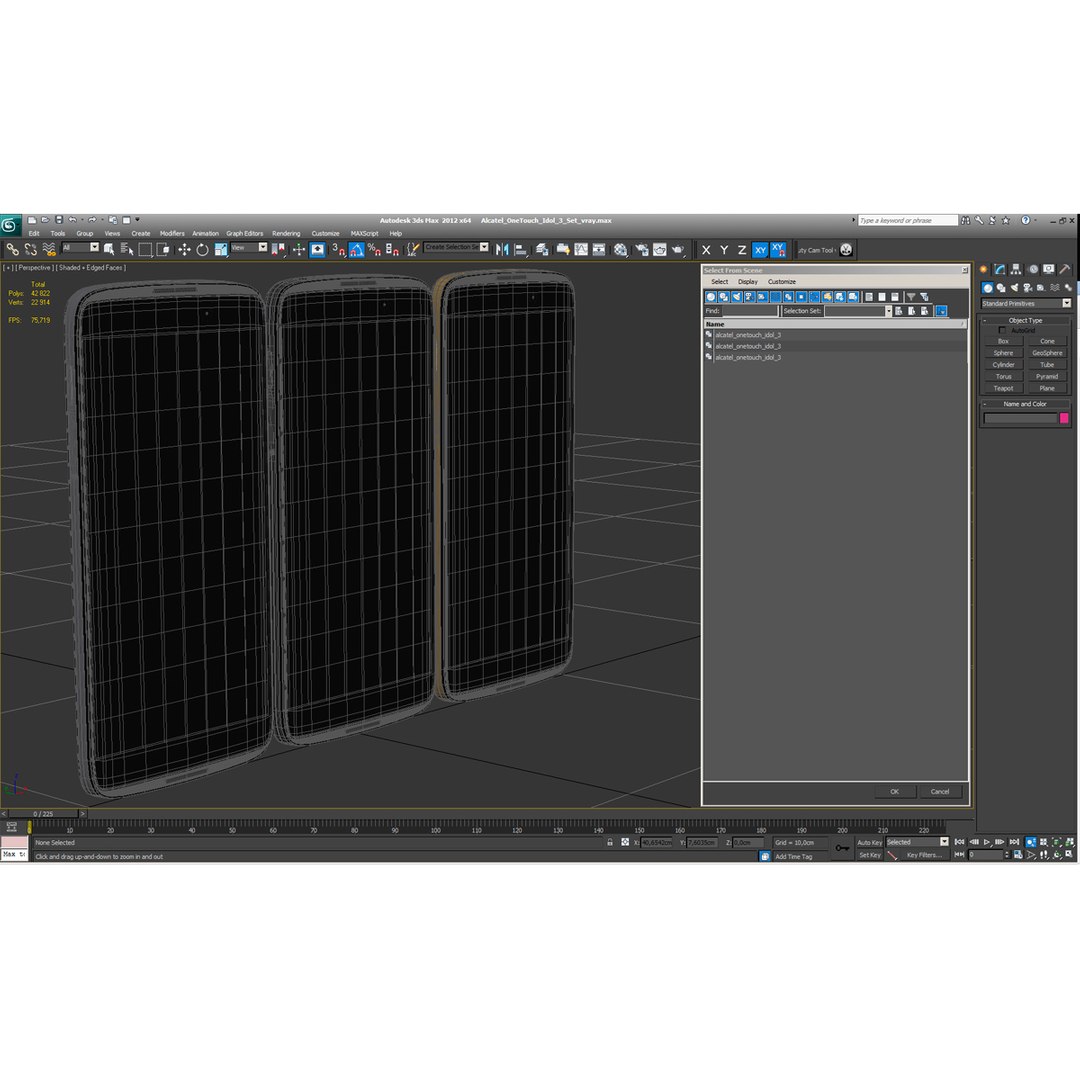
Task: Confirm with OK in Select From Scene
Action: pos(895,791)
